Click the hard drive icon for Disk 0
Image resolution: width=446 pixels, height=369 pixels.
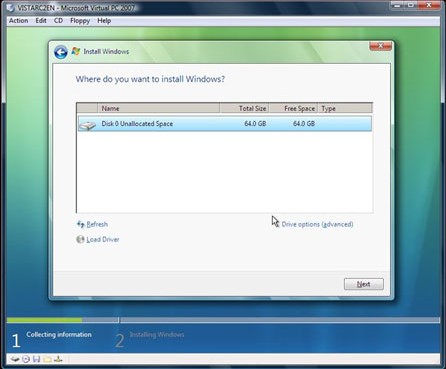coord(87,125)
